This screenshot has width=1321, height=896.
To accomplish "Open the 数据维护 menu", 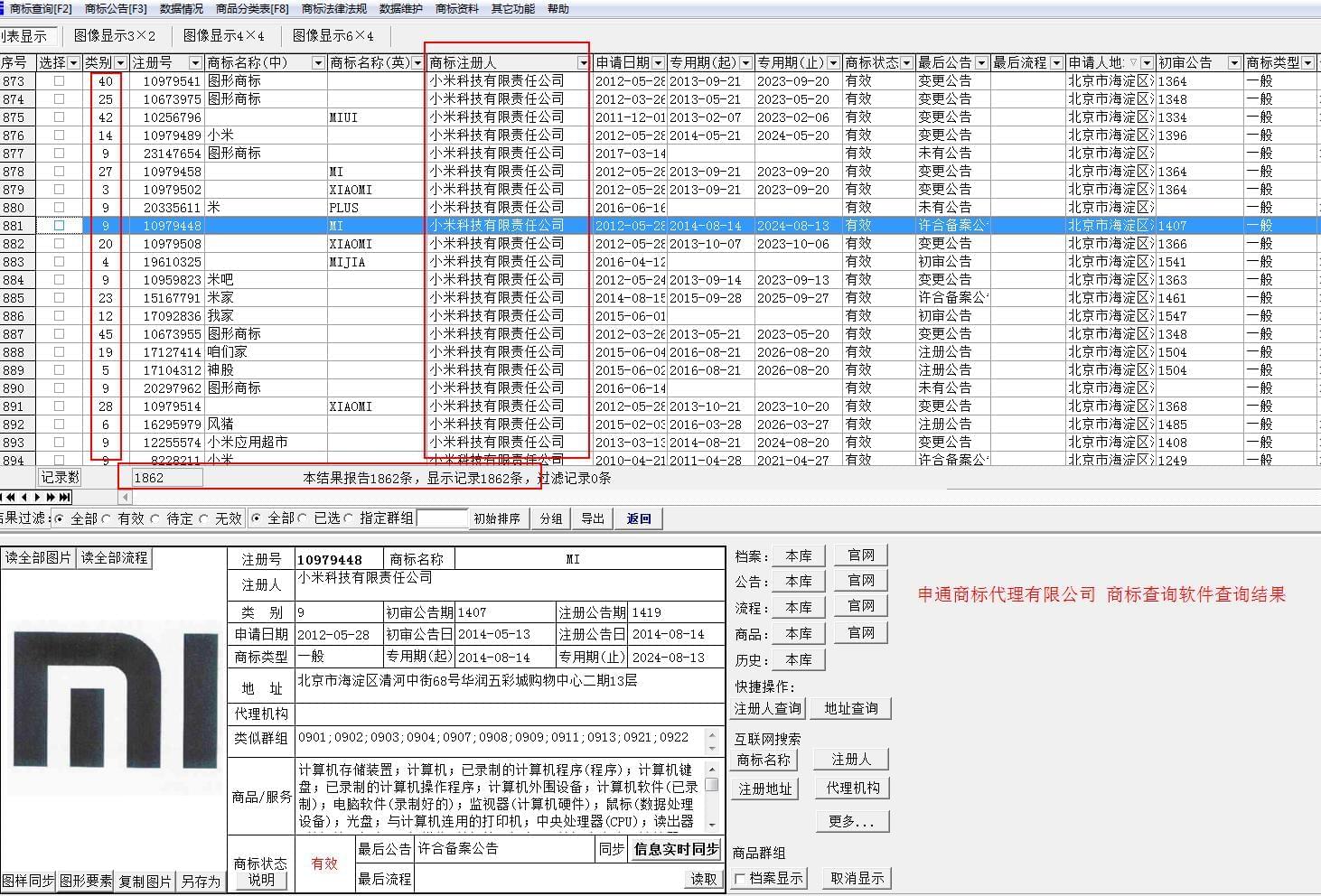I will click(401, 9).
